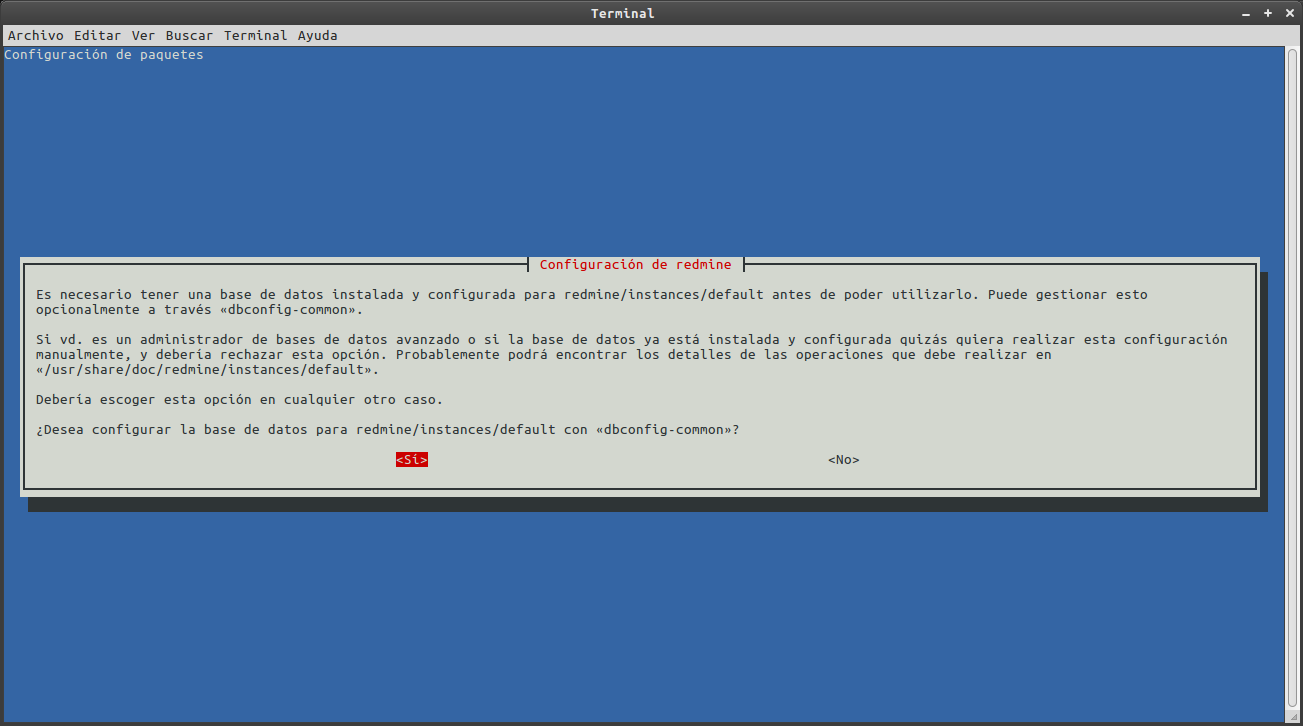Screen dimensions: 1303x726
Task: Open the Editar menu
Action: pos(97,35)
